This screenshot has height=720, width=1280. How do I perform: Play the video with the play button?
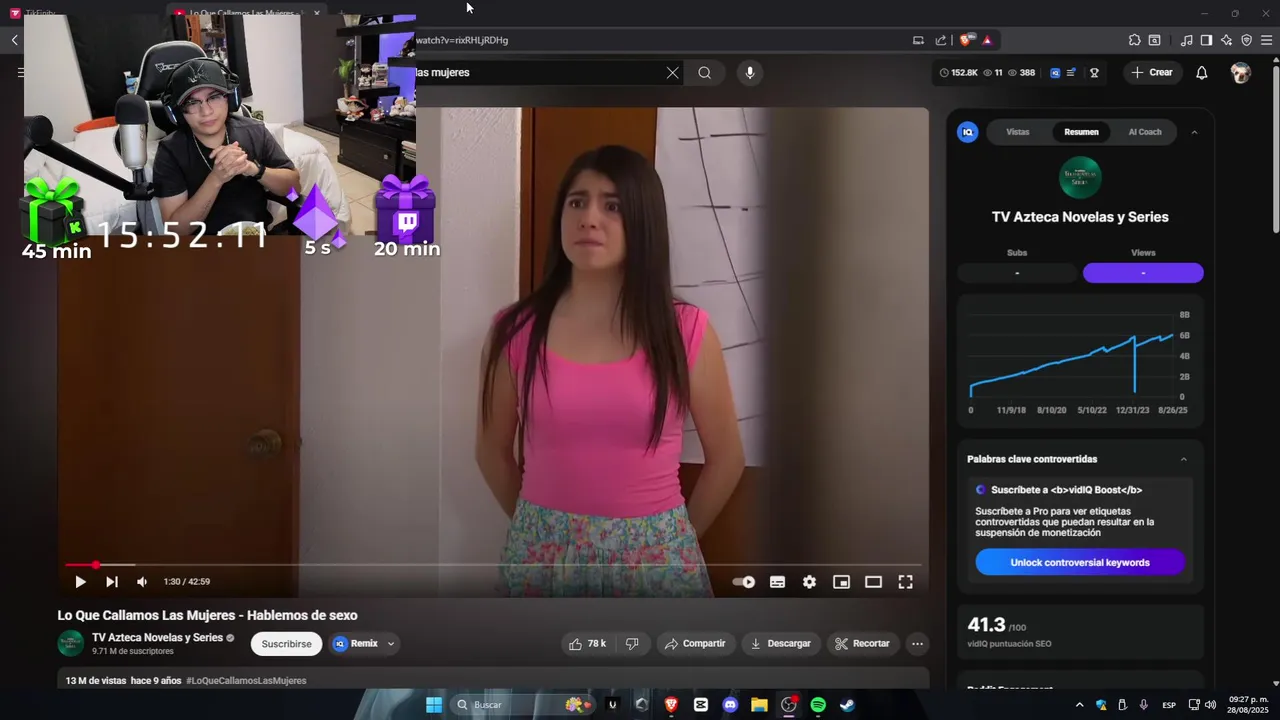[x=80, y=582]
